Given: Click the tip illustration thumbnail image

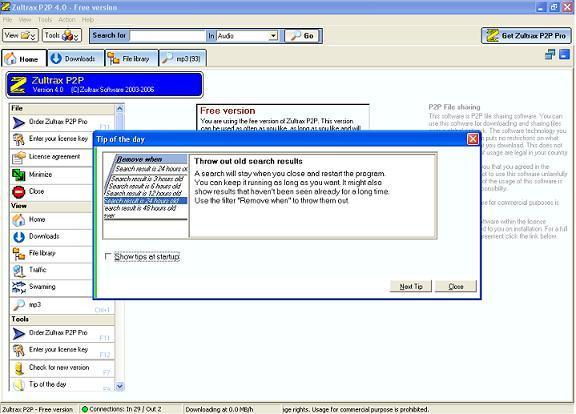Looking at the screenshot, I should tap(146, 196).
